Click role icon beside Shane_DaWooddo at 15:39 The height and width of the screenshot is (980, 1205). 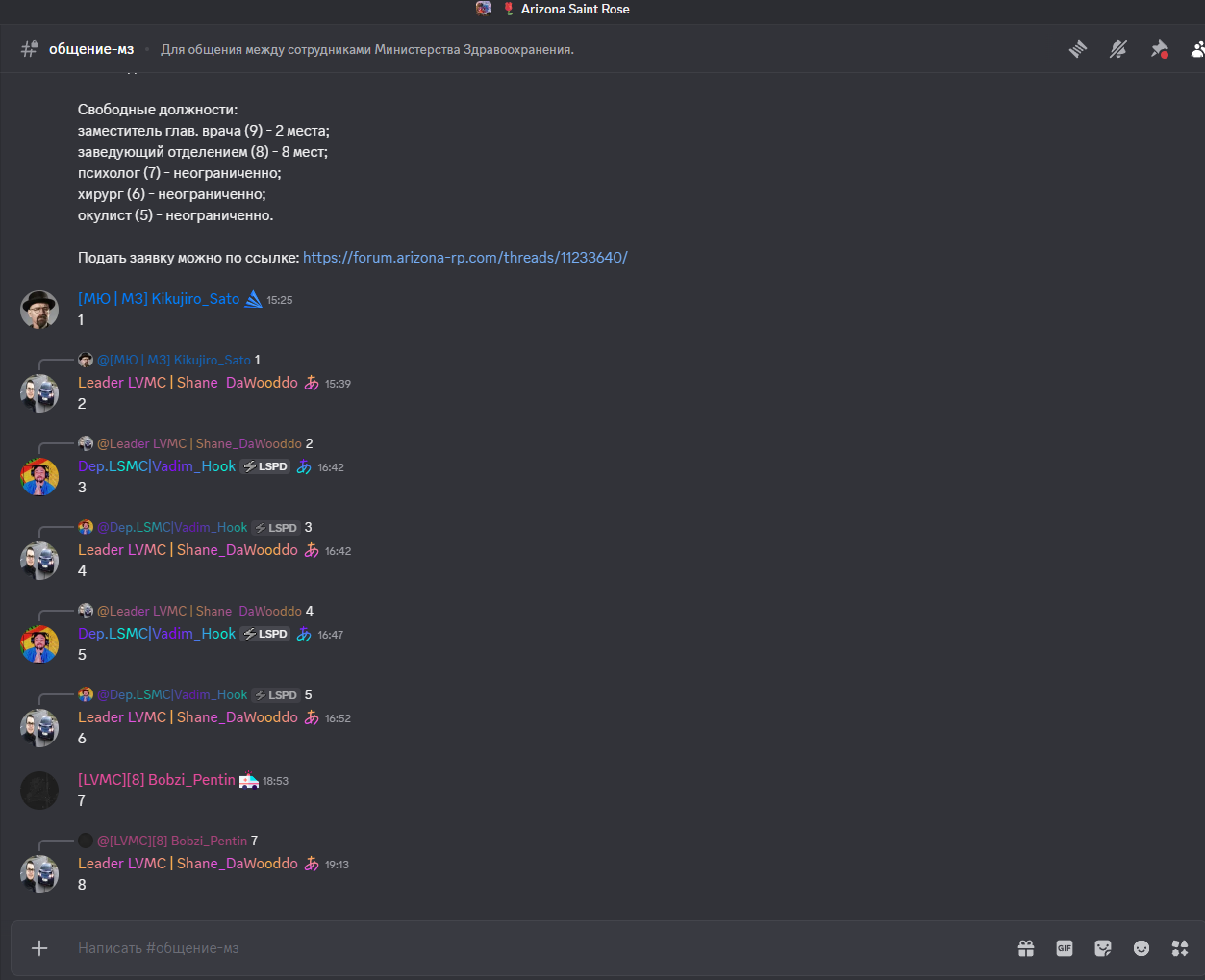[312, 383]
